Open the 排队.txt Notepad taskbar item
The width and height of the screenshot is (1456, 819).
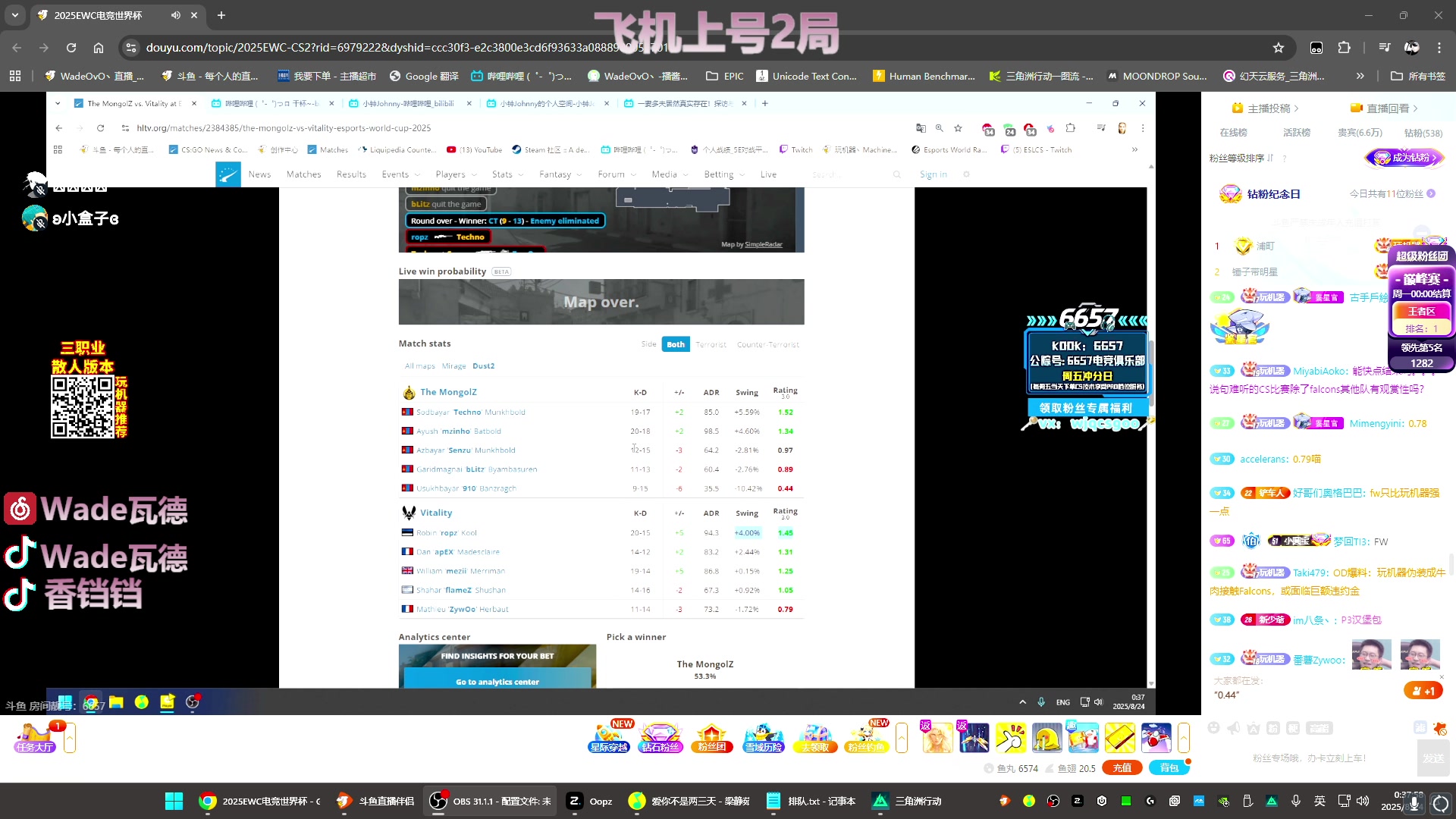811,801
